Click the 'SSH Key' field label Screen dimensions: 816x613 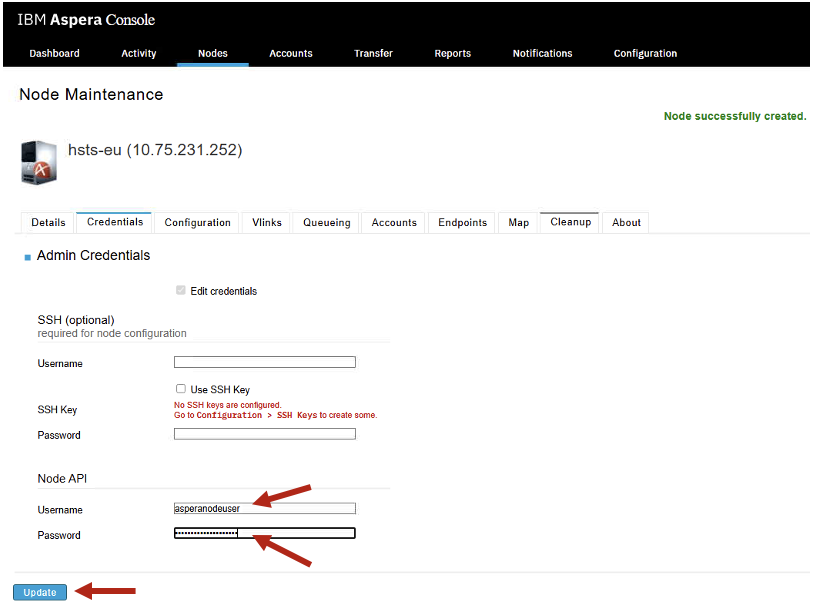(57, 410)
